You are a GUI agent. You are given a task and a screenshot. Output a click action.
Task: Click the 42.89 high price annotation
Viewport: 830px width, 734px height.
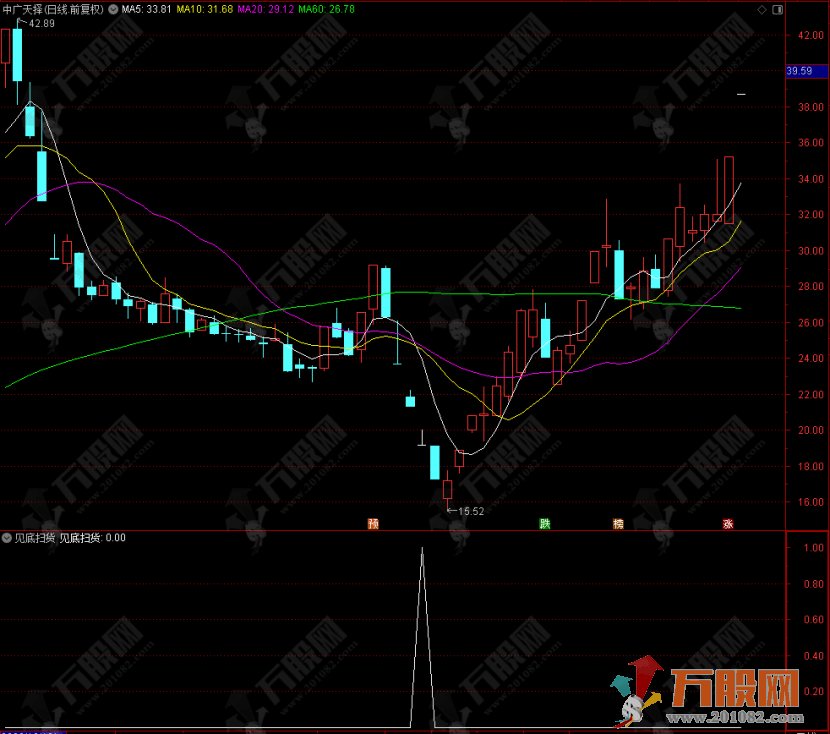coord(41,23)
